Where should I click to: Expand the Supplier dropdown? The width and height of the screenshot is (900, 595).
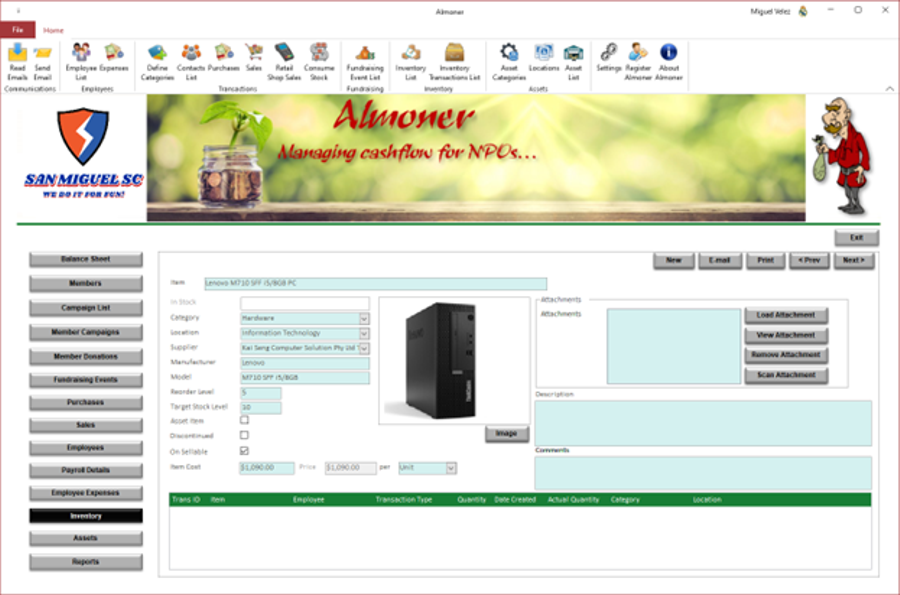(x=364, y=348)
